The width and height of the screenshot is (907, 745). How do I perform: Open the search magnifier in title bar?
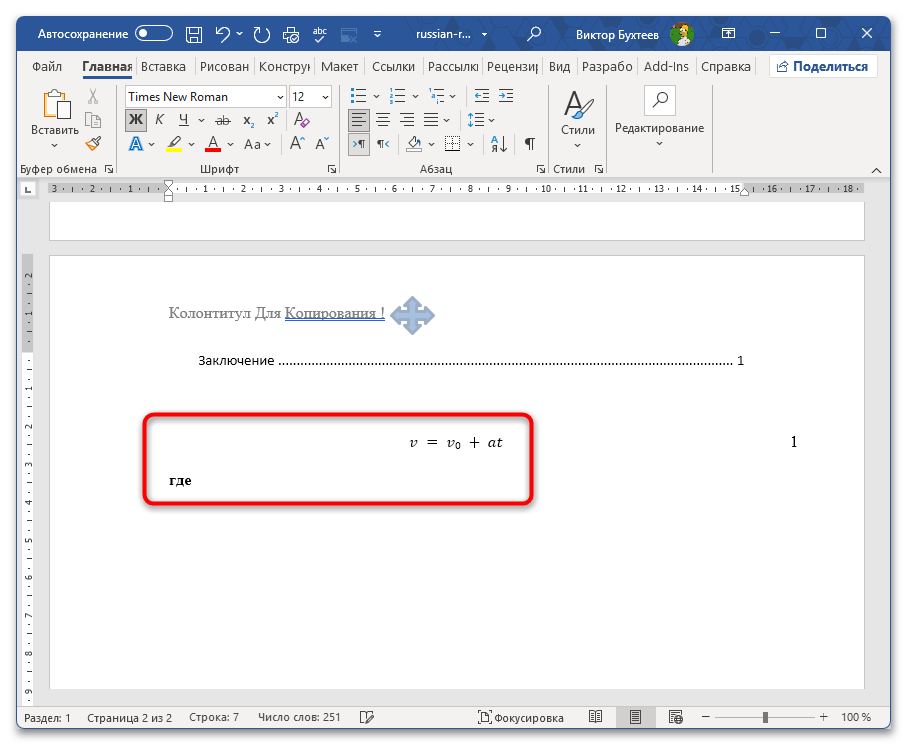click(534, 34)
